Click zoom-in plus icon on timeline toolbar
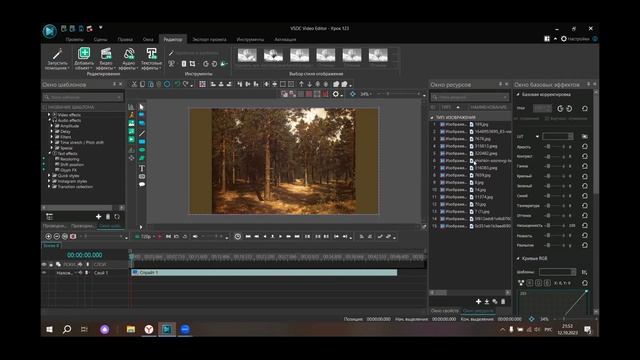Screen dimensions: 640x360 48,236
